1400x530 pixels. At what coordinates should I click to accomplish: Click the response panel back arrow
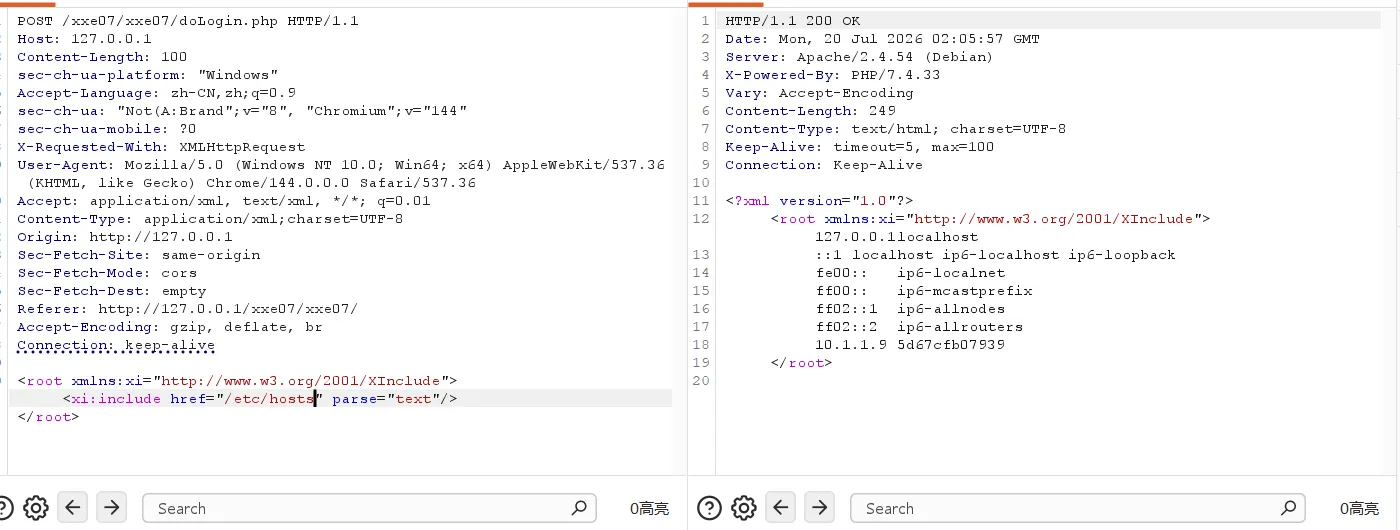(x=781, y=508)
